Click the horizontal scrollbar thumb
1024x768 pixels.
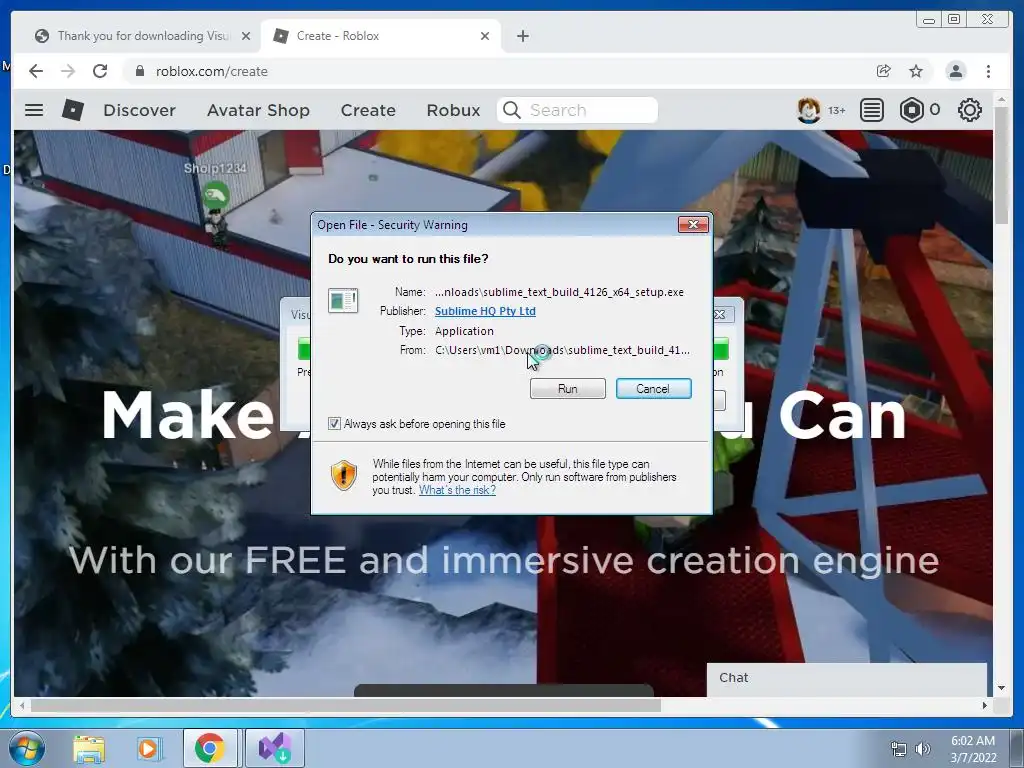pos(345,705)
